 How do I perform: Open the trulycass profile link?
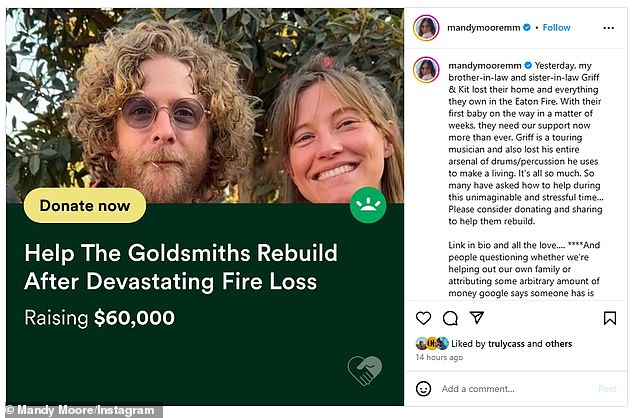coord(506,344)
